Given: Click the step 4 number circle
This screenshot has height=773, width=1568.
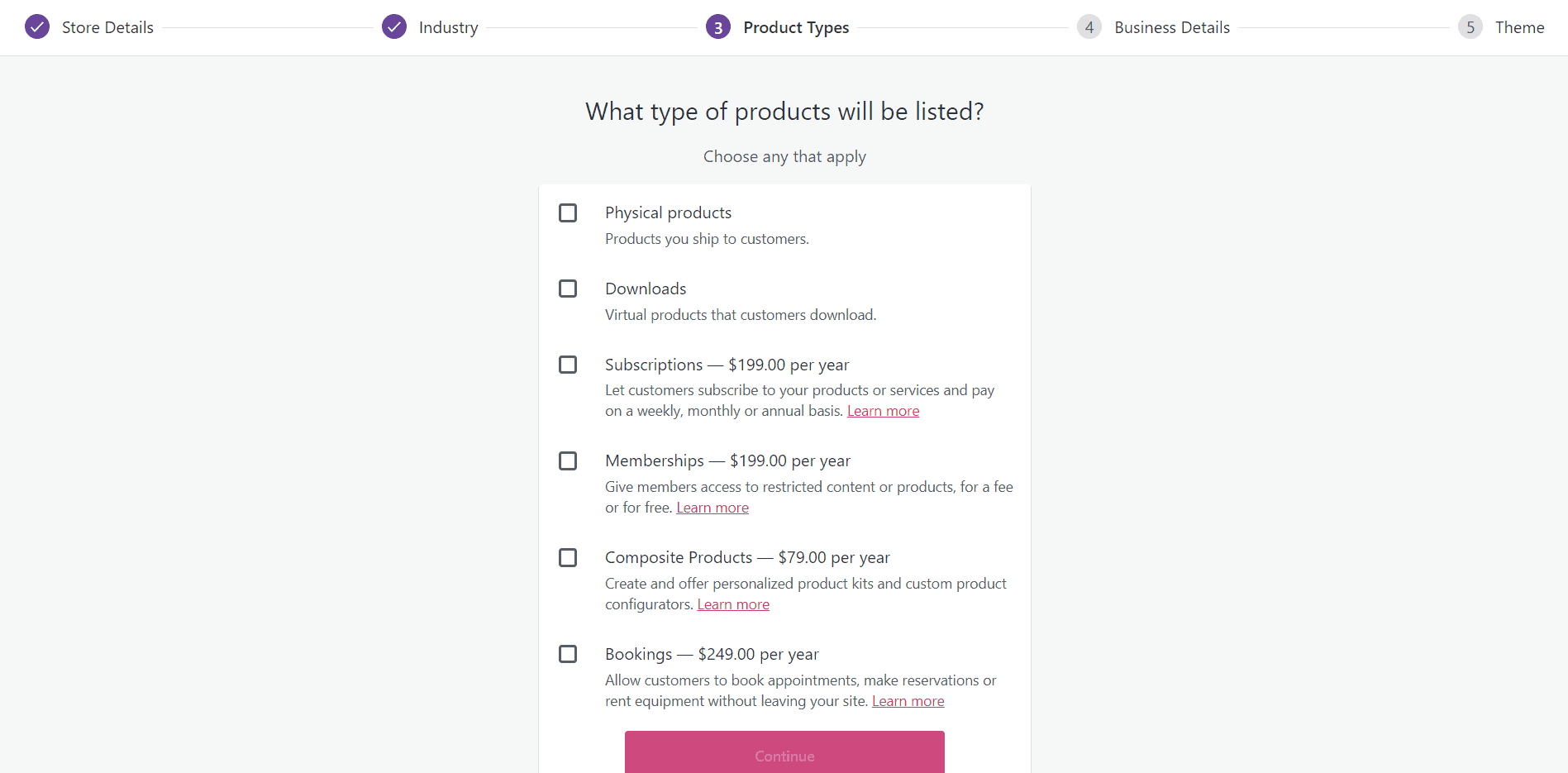Looking at the screenshot, I should point(1089,27).
